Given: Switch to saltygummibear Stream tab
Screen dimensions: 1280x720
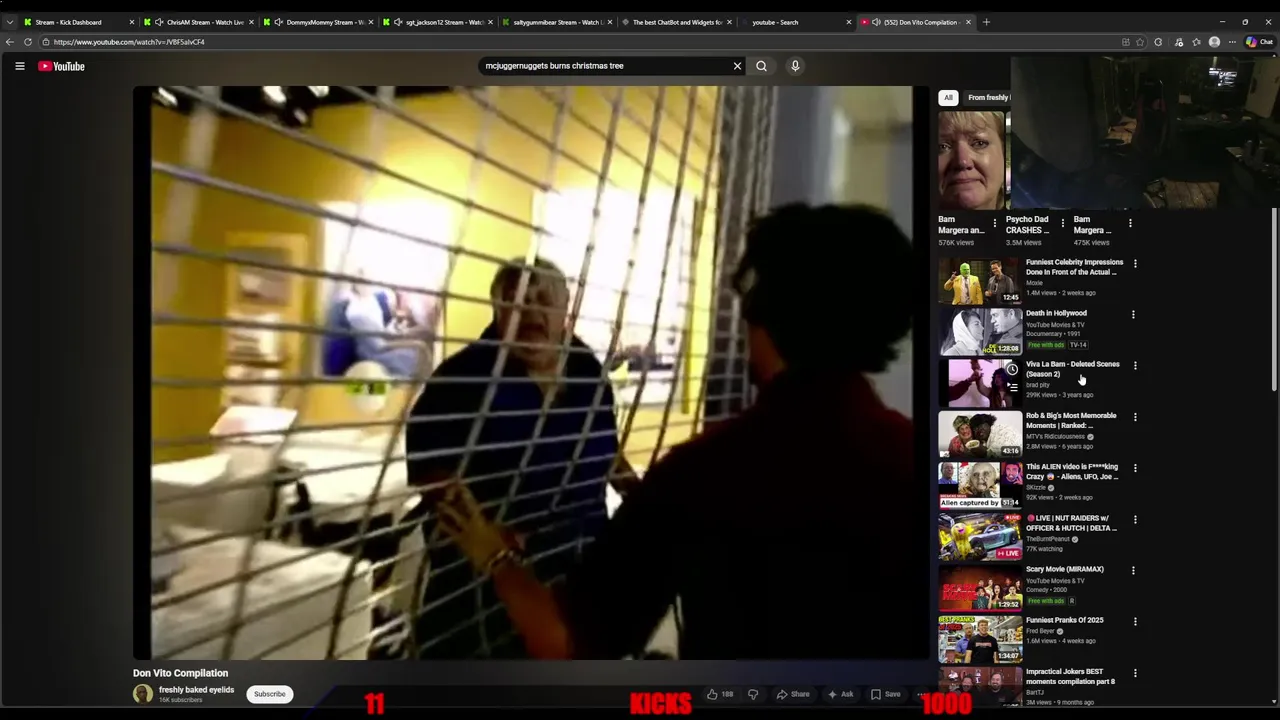Looking at the screenshot, I should 557,22.
